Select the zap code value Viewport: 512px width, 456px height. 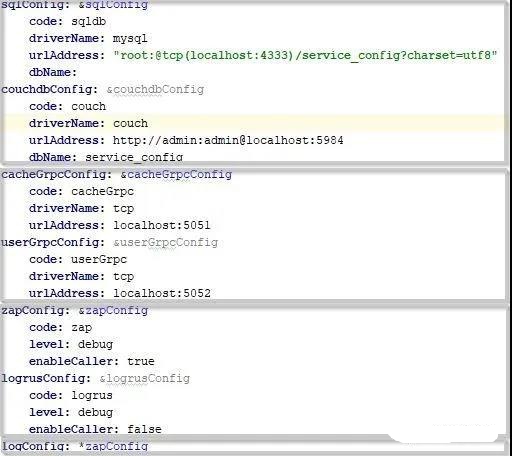click(81, 328)
